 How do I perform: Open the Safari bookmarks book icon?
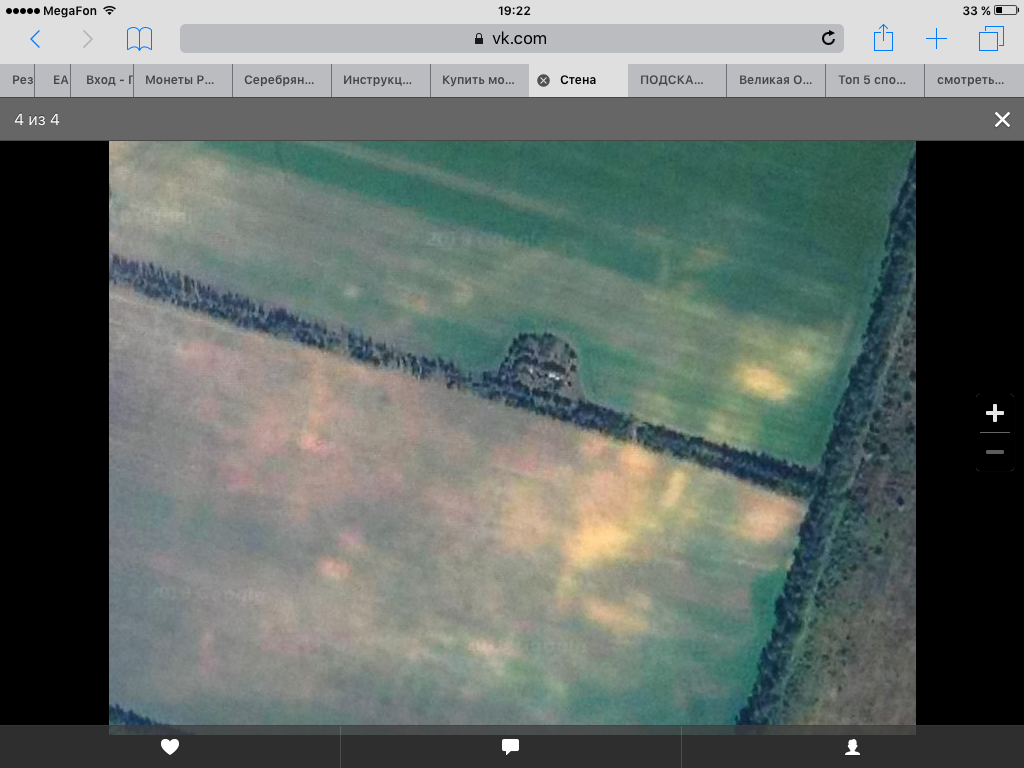point(140,39)
